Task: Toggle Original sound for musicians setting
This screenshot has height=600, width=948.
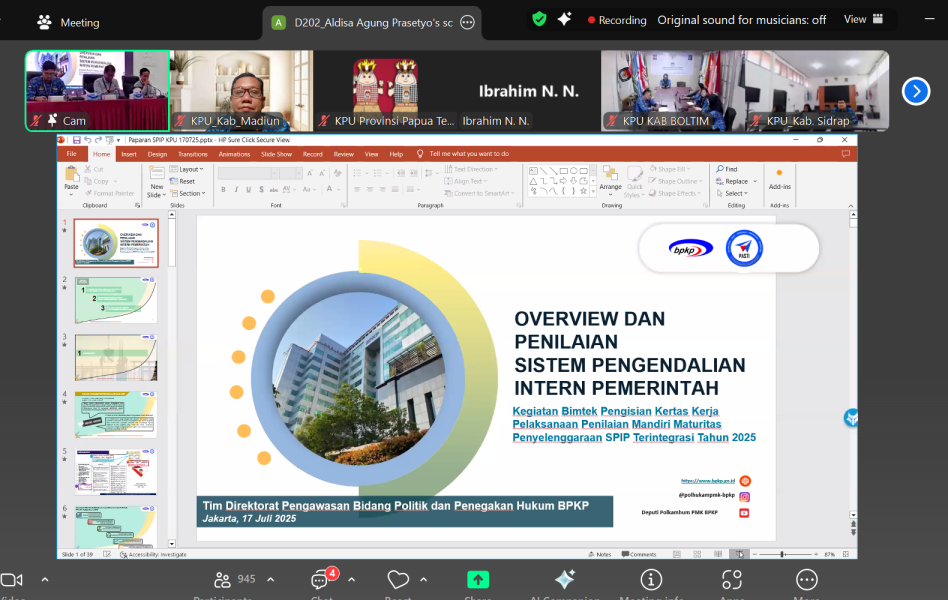Action: pos(741,20)
